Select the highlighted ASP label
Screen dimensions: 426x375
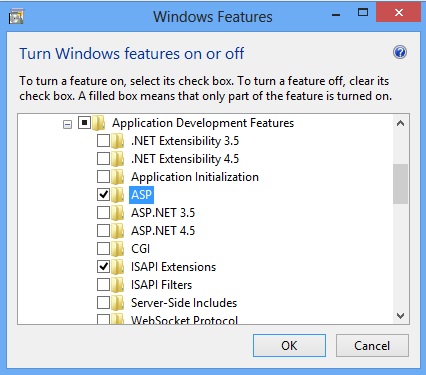[141, 195]
